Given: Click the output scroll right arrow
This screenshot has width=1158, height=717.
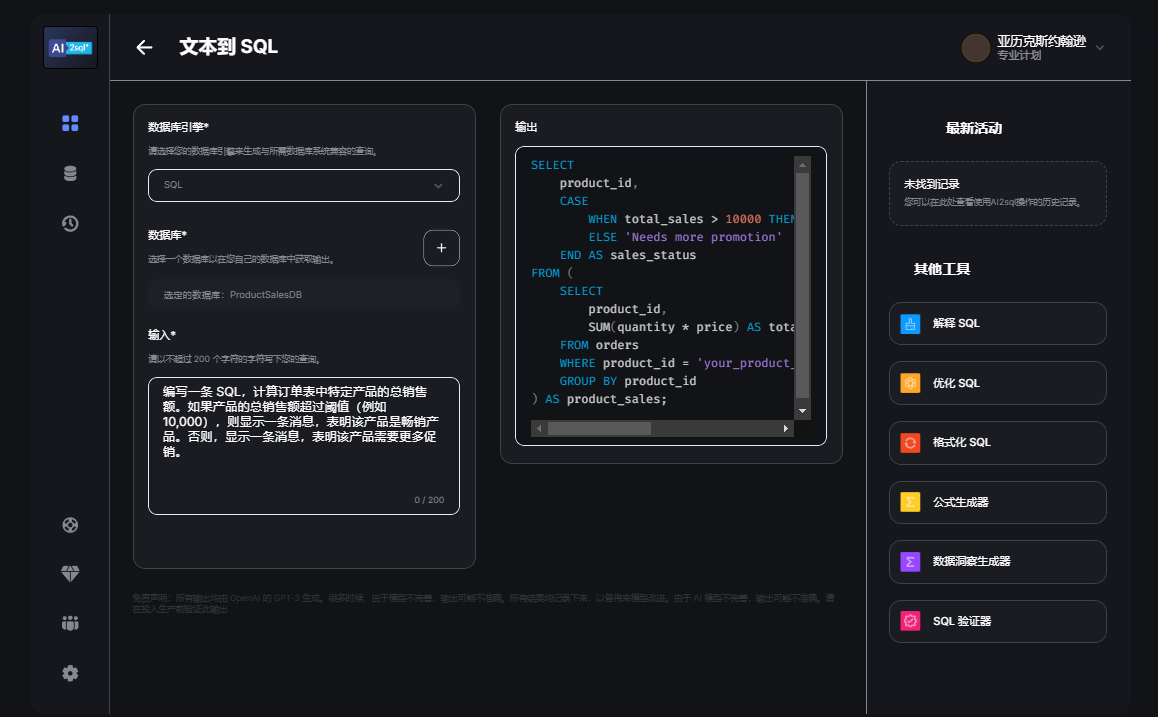Looking at the screenshot, I should coord(786,428).
